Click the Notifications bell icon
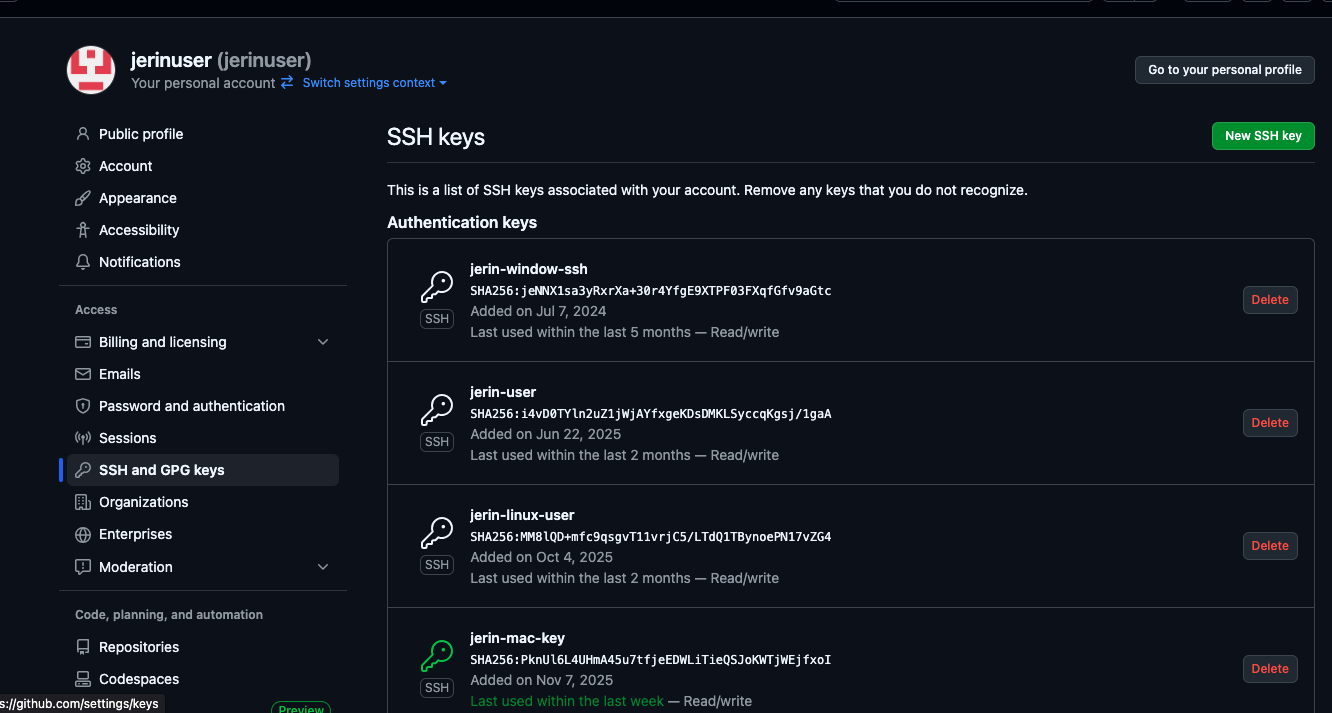The height and width of the screenshot is (713, 1332). (x=83, y=262)
